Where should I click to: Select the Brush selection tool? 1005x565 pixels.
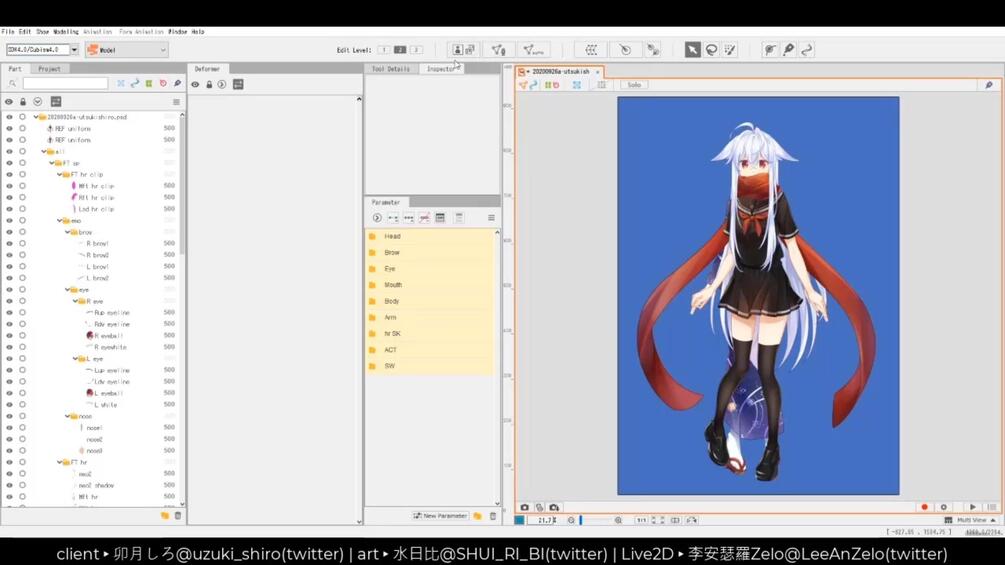pos(730,50)
